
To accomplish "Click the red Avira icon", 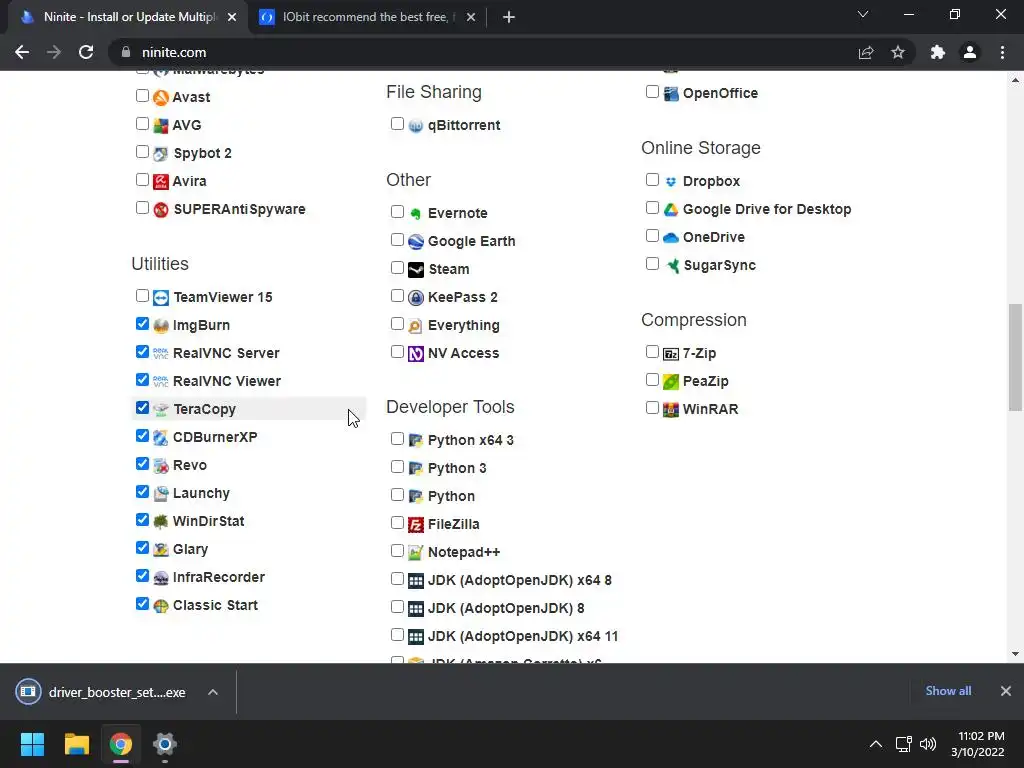I will (161, 182).
